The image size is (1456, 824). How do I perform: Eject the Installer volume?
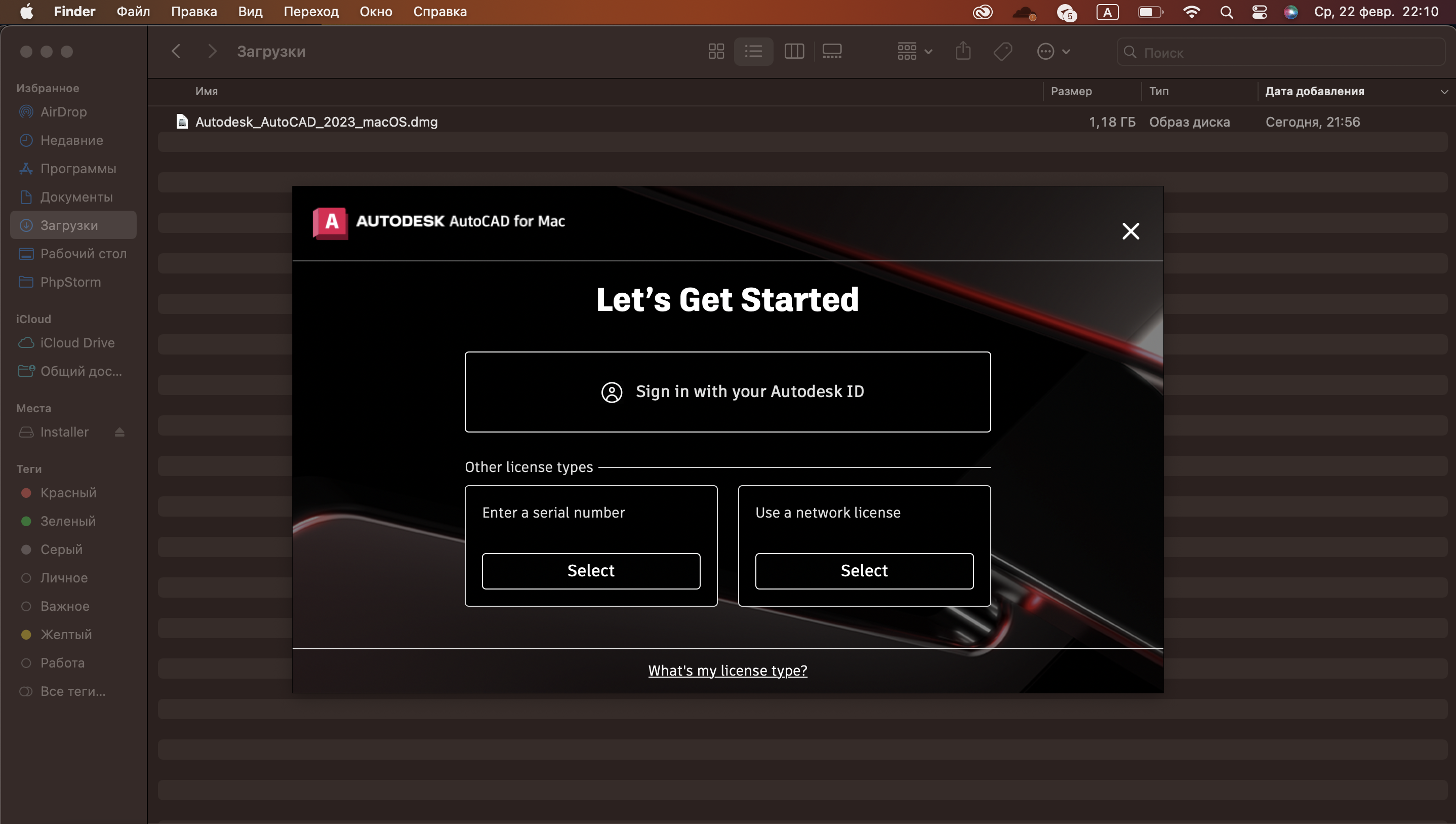pos(119,433)
